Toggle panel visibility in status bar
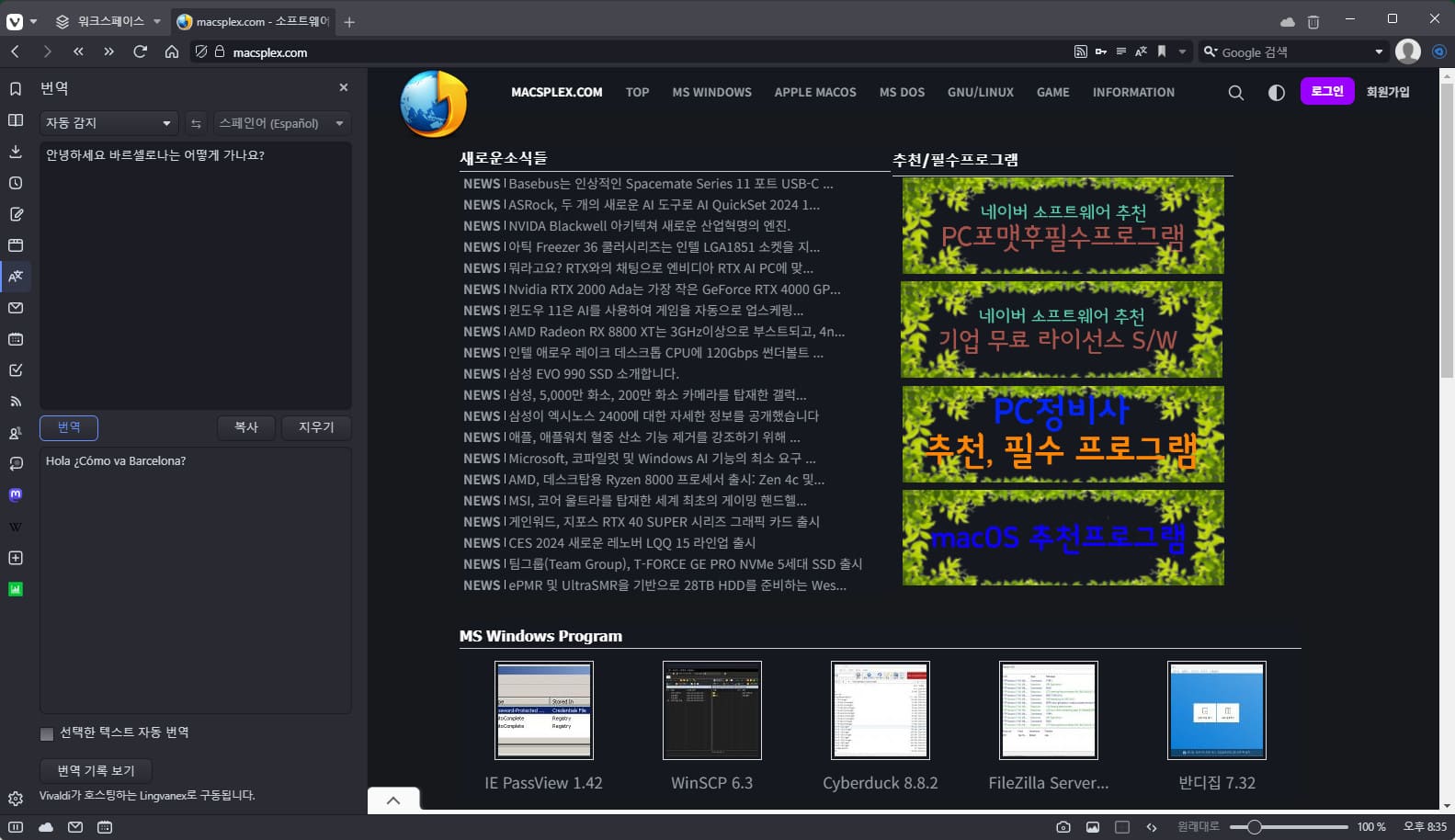 click(16, 827)
